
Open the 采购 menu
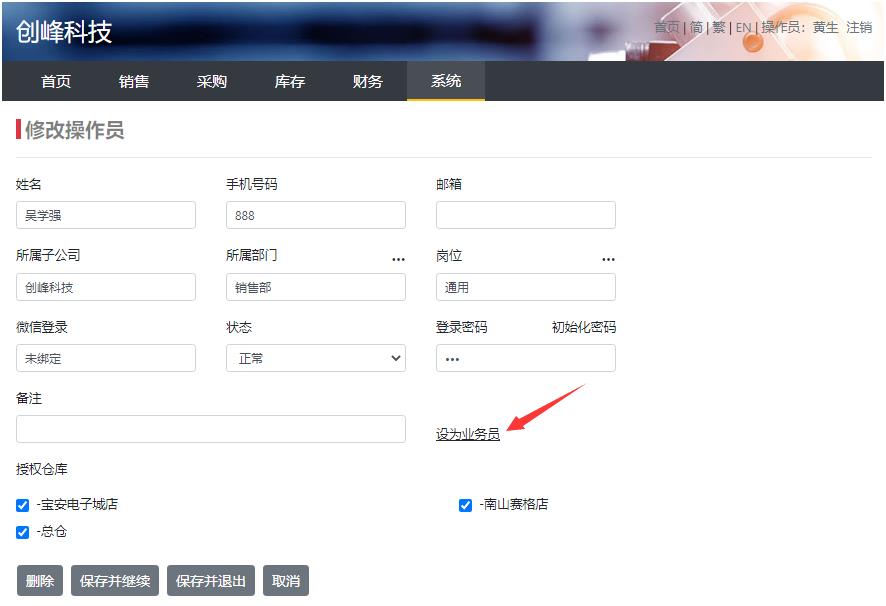click(x=212, y=81)
